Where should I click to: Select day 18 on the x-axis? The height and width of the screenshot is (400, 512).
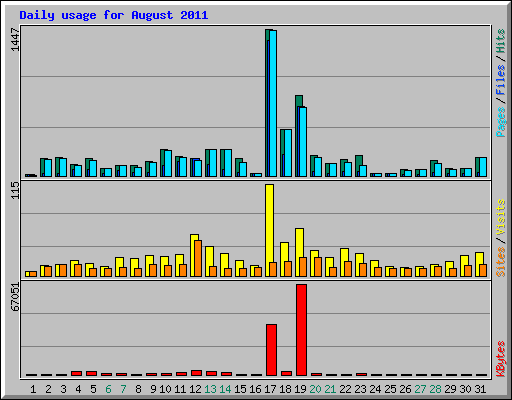point(285,389)
